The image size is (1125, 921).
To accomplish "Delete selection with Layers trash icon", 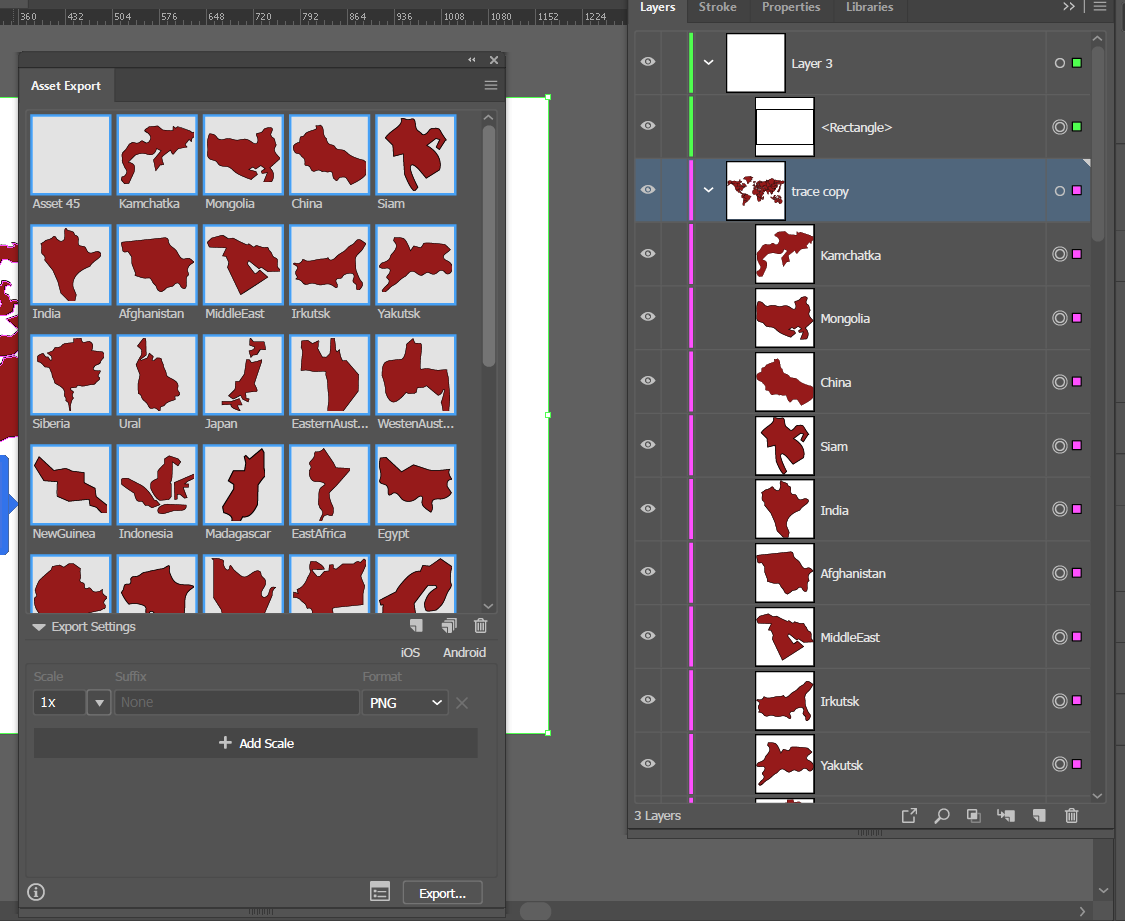I will click(1071, 816).
